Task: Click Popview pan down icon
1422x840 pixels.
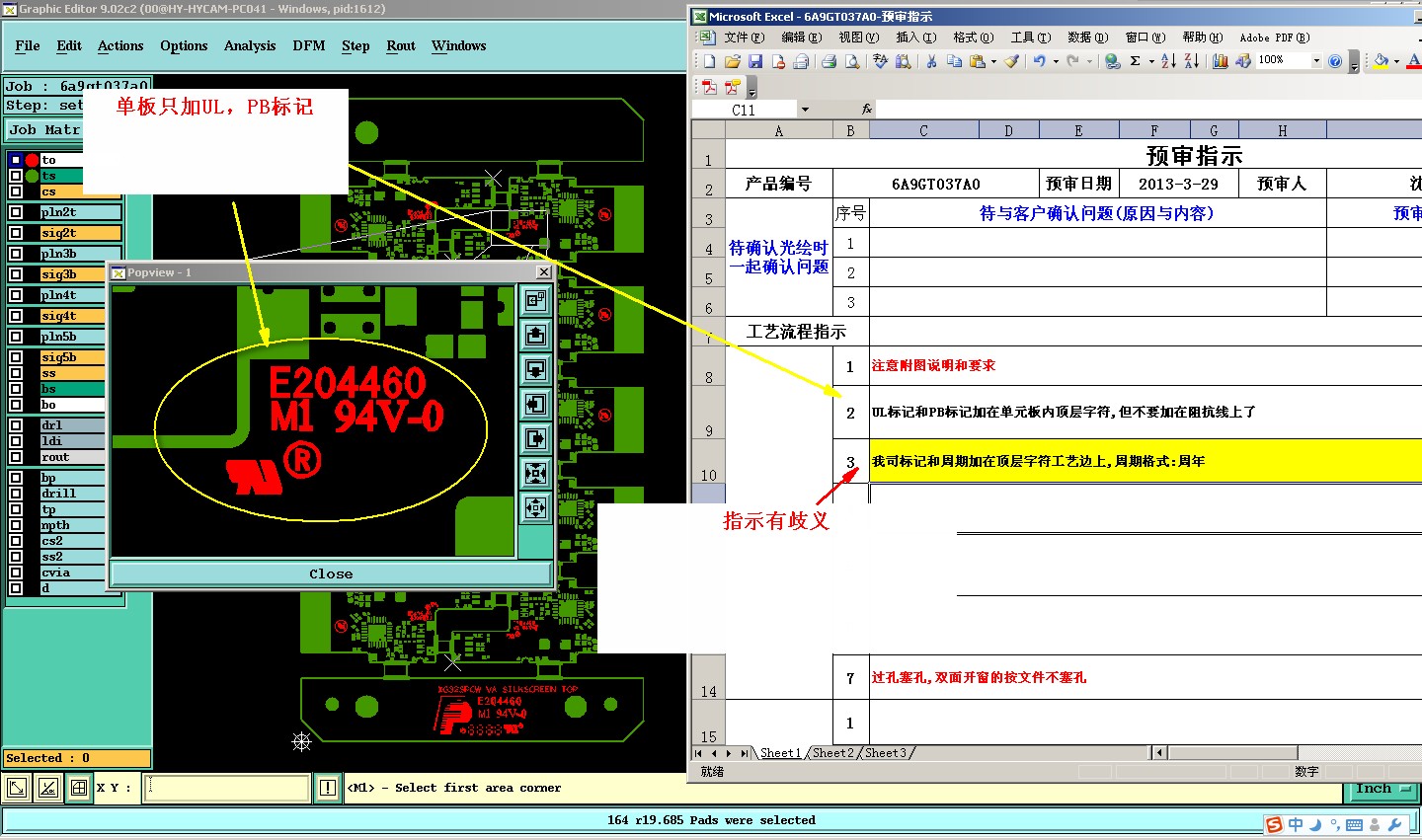Action: pyautogui.click(x=535, y=369)
